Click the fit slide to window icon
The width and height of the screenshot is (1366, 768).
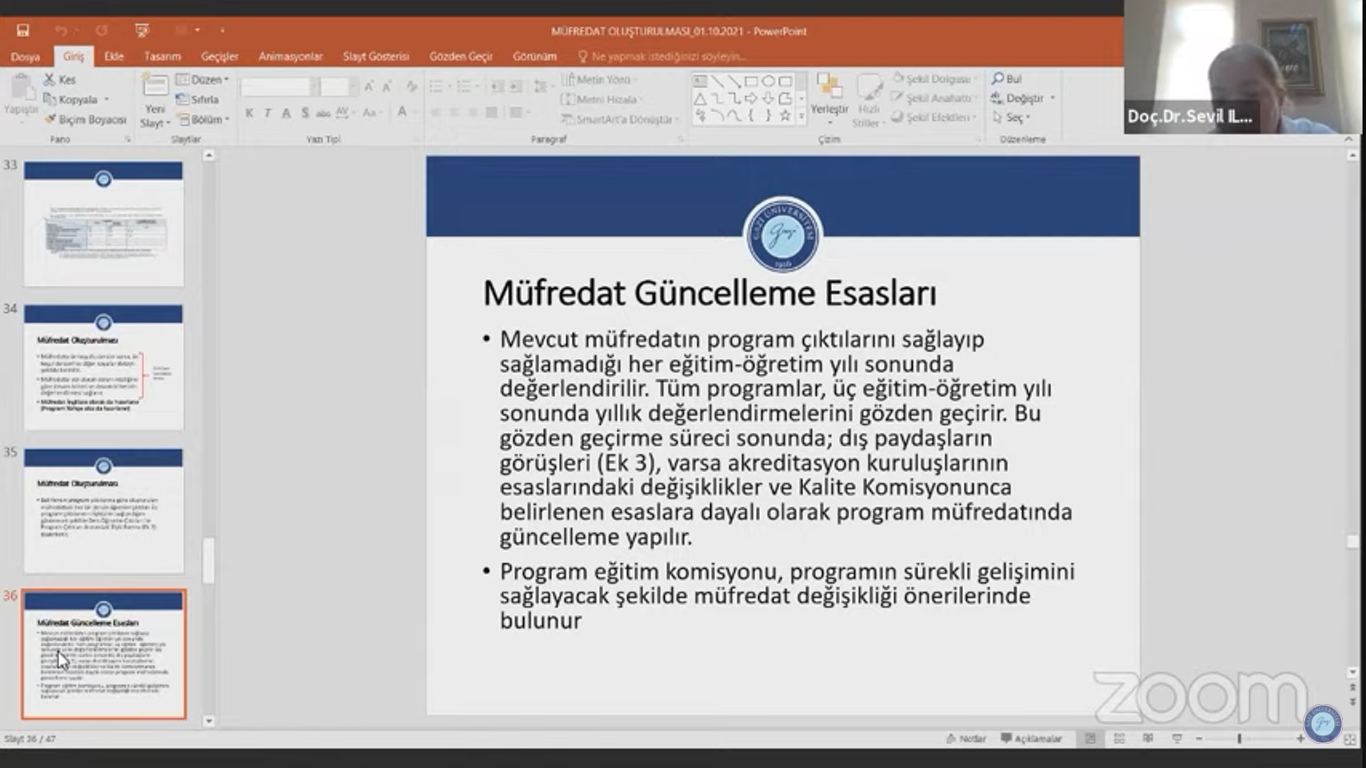[1350, 739]
